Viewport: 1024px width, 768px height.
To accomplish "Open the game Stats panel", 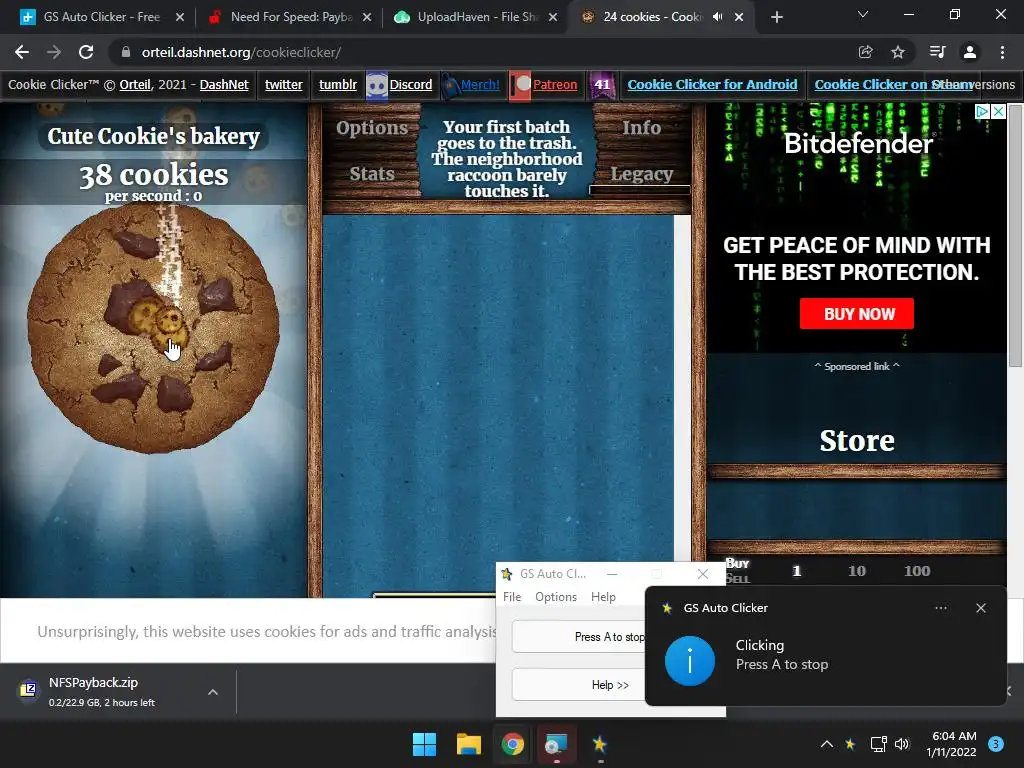I will 372,174.
